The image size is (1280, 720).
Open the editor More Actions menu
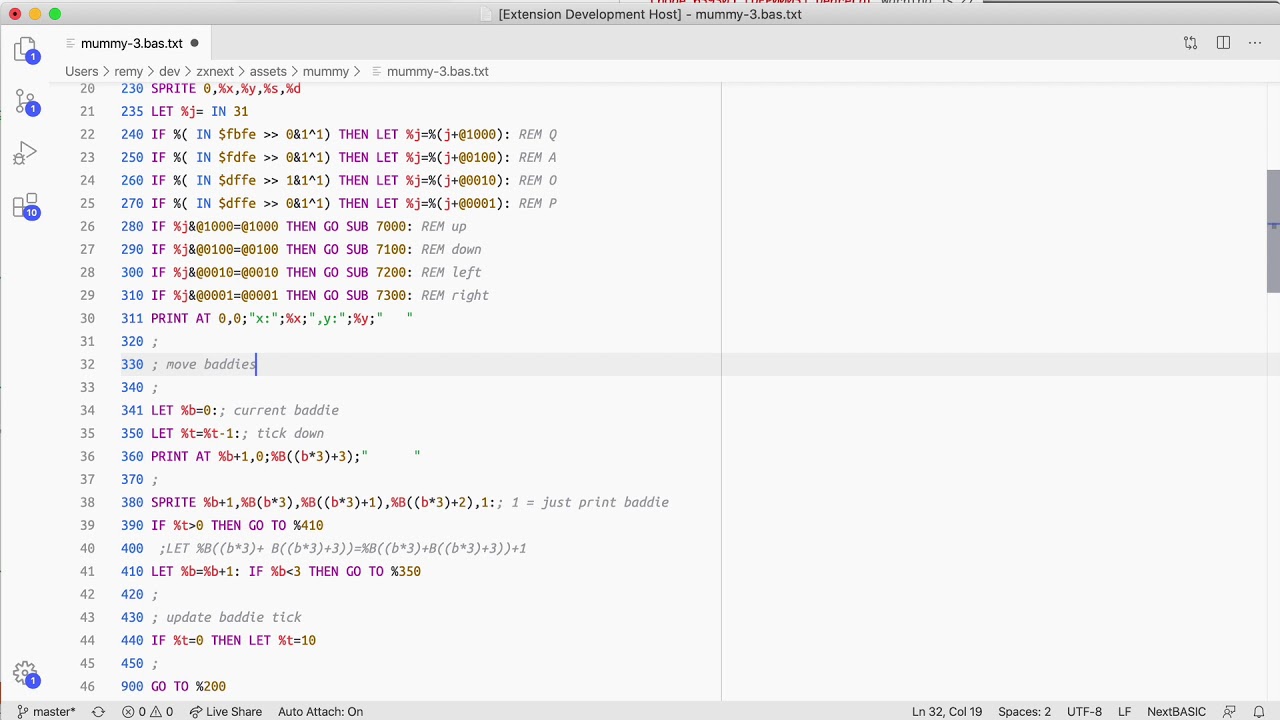point(1255,43)
